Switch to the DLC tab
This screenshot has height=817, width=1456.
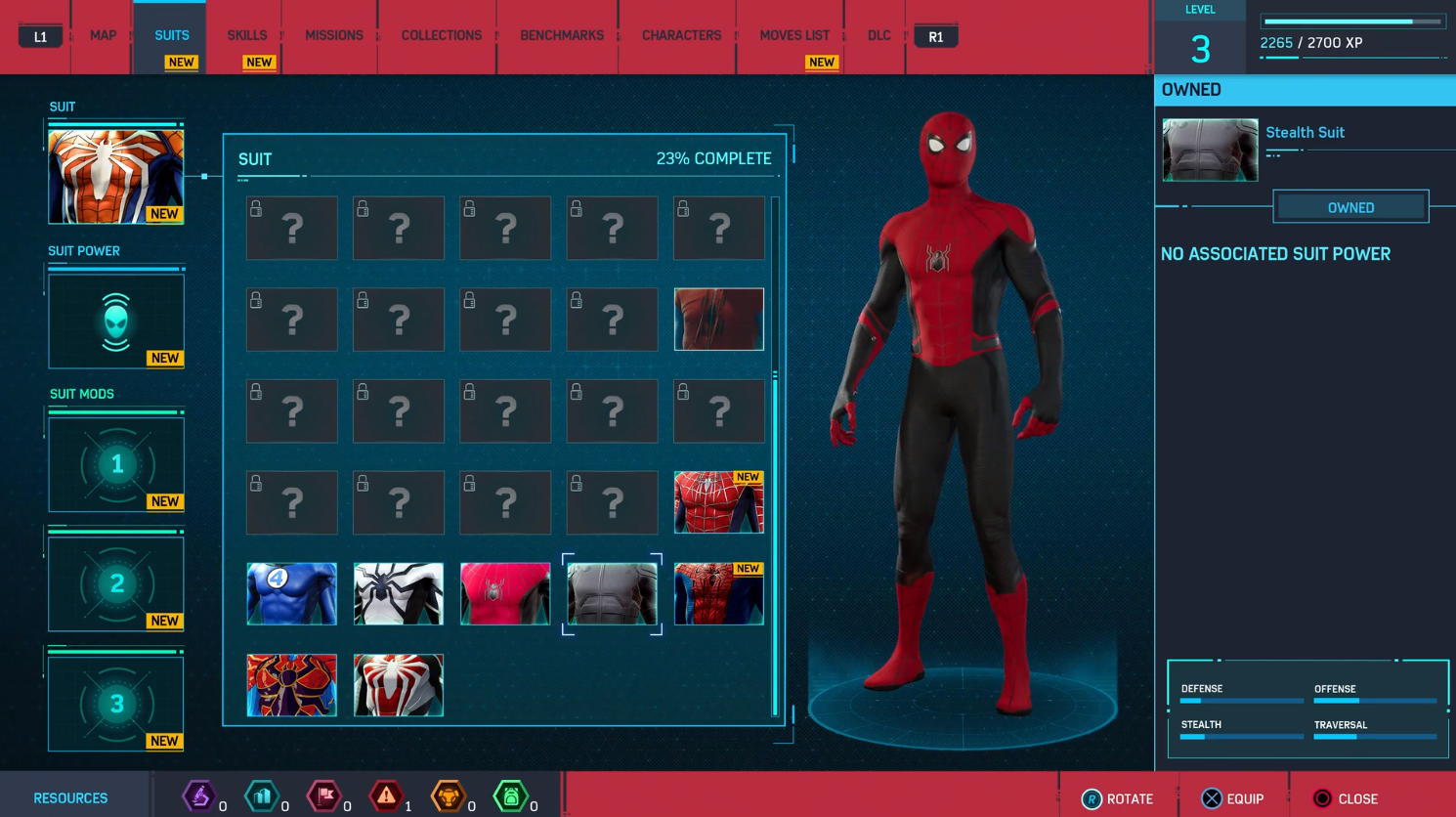[x=879, y=35]
